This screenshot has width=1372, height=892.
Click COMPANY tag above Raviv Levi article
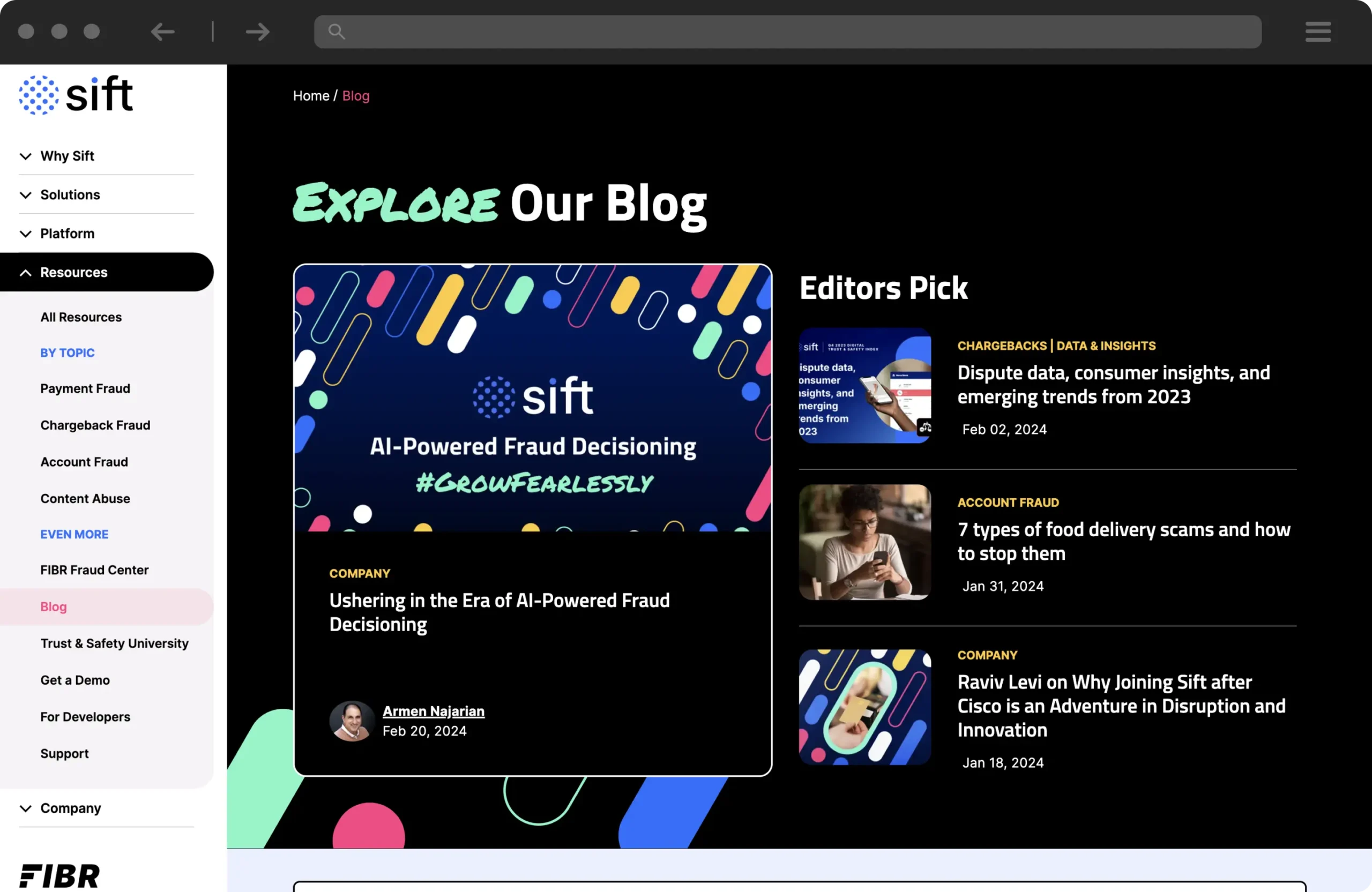[987, 656]
